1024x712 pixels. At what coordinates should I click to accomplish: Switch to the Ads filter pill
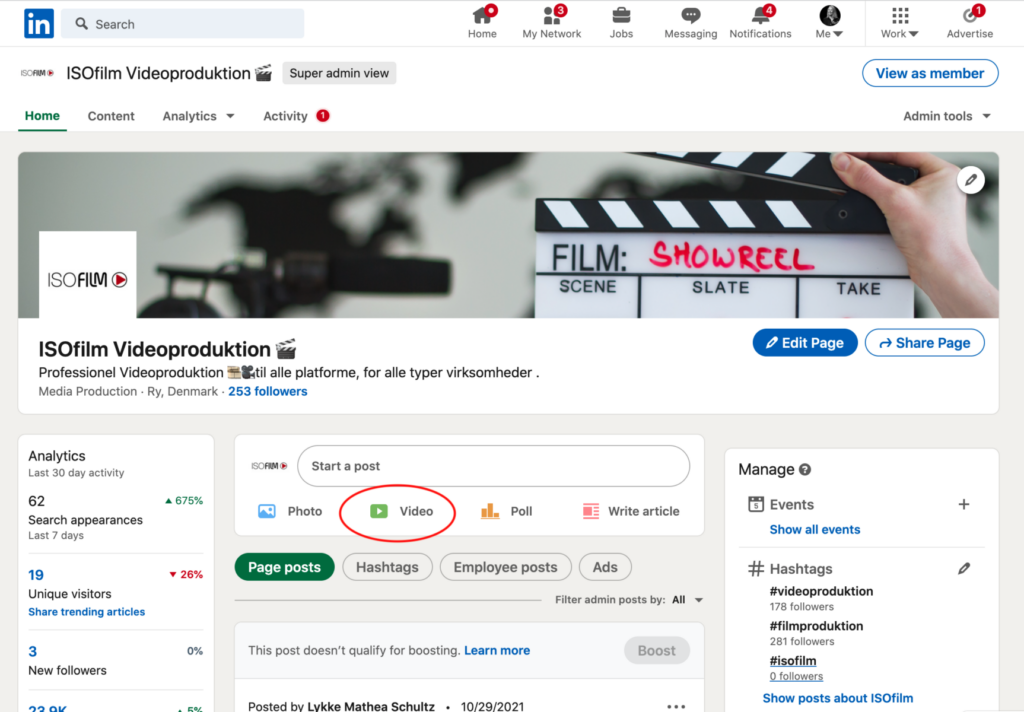coord(605,567)
